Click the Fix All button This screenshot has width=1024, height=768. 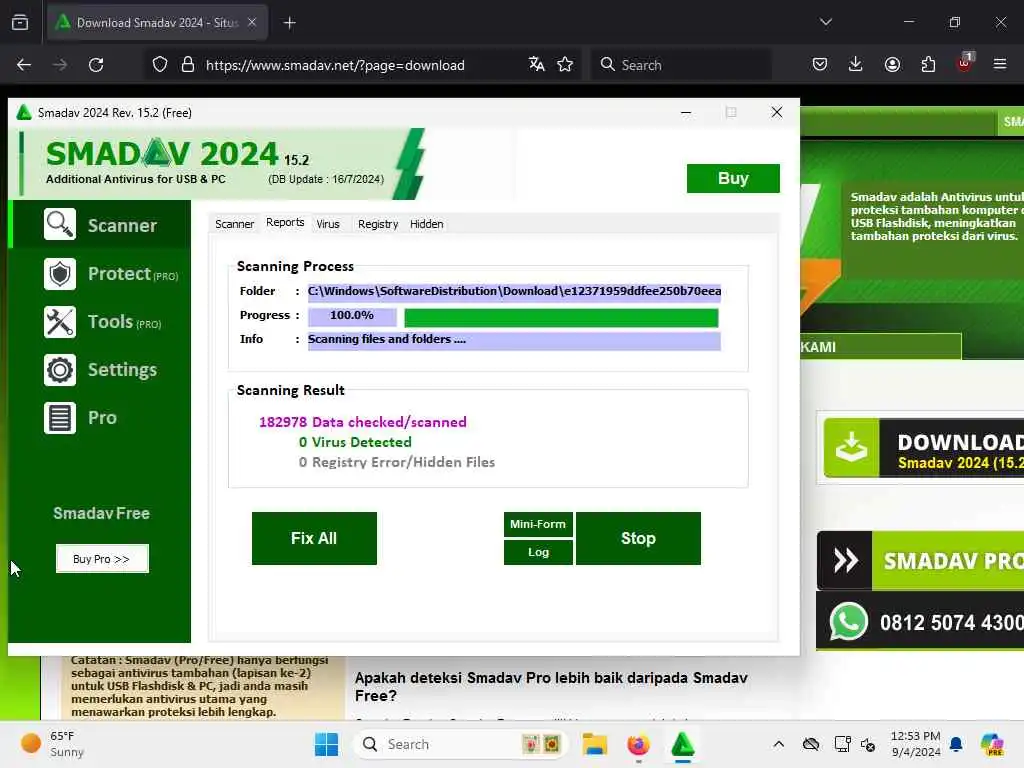click(x=314, y=538)
